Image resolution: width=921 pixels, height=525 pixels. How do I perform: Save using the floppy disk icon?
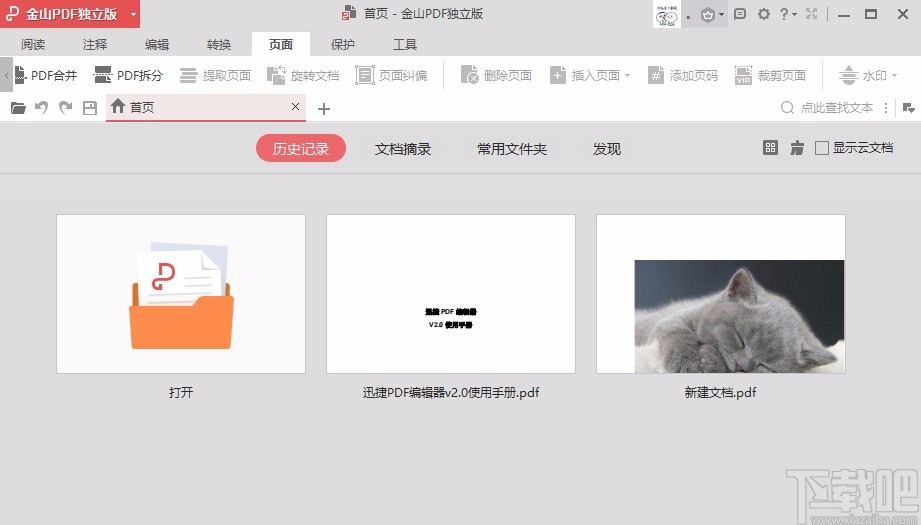coord(90,108)
